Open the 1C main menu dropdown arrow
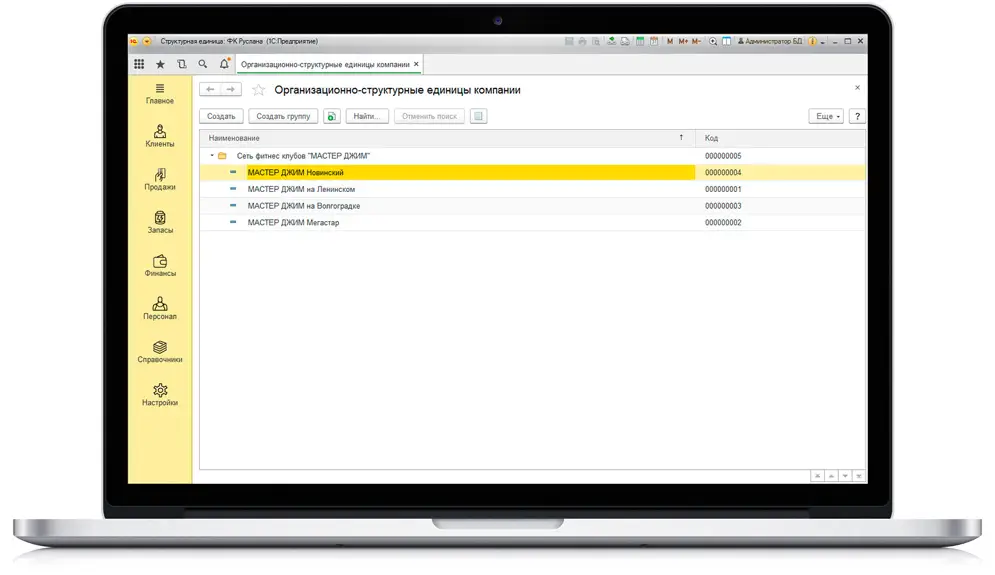 click(x=147, y=41)
